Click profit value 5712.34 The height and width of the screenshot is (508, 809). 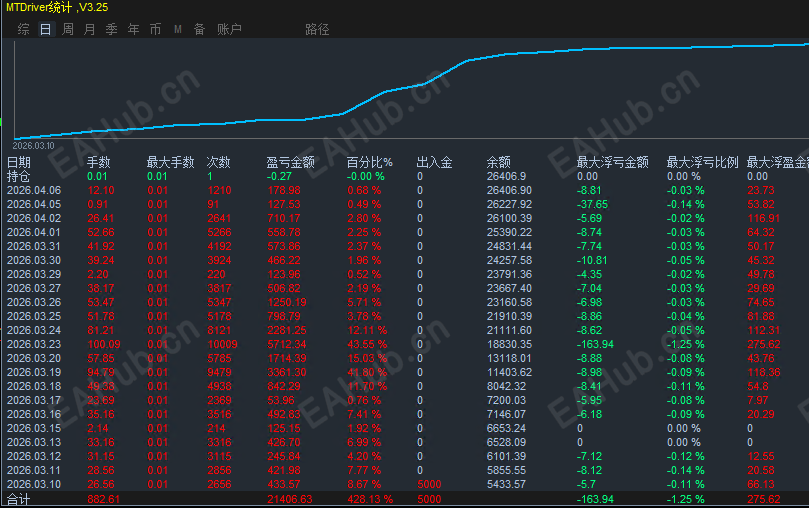[x=287, y=344]
